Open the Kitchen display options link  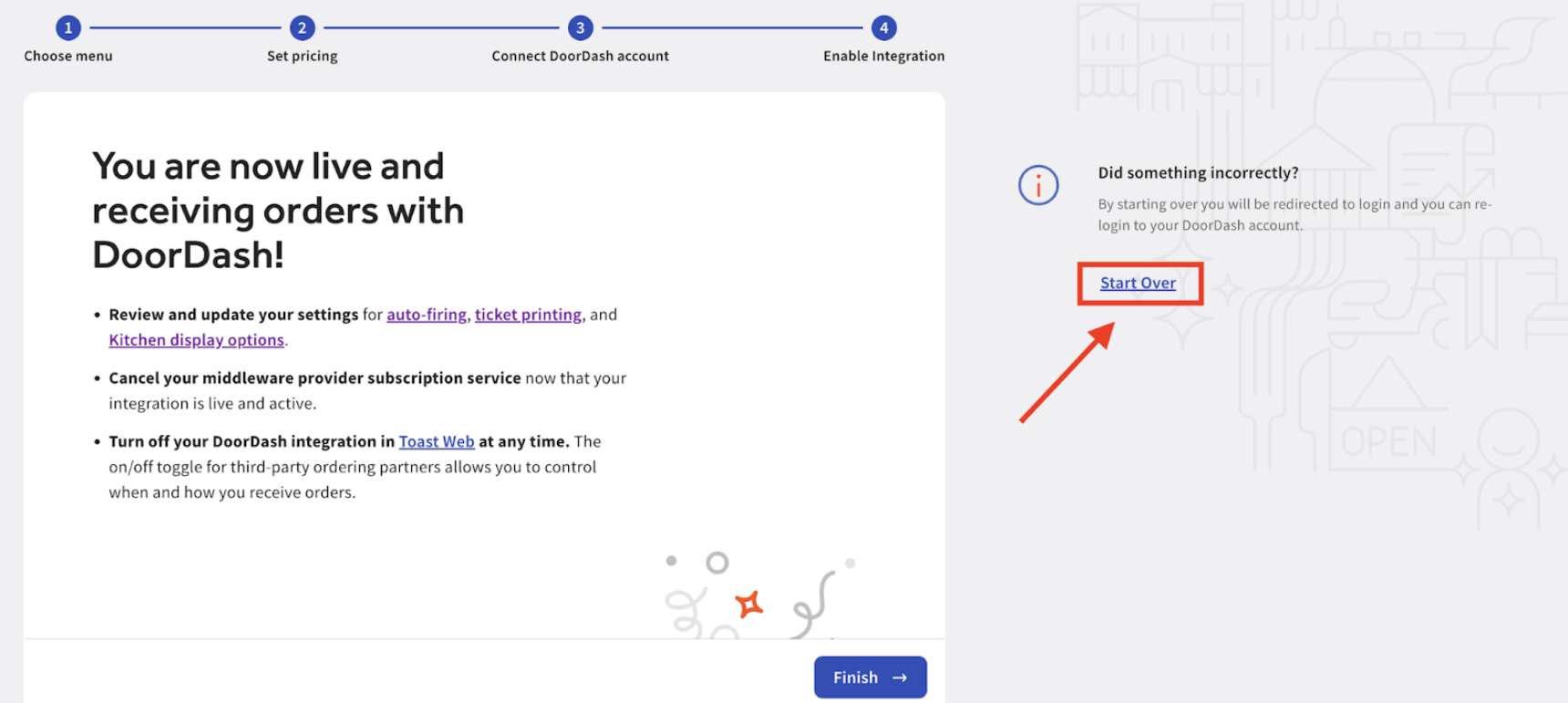196,340
